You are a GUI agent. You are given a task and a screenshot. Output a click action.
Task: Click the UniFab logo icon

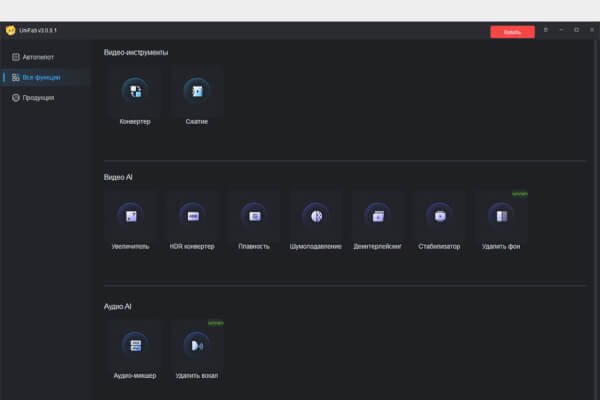(x=10, y=30)
